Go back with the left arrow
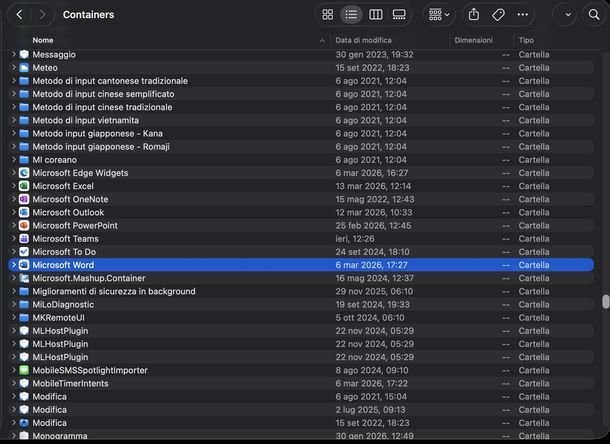Screen dimensions: 610x444 19,15
